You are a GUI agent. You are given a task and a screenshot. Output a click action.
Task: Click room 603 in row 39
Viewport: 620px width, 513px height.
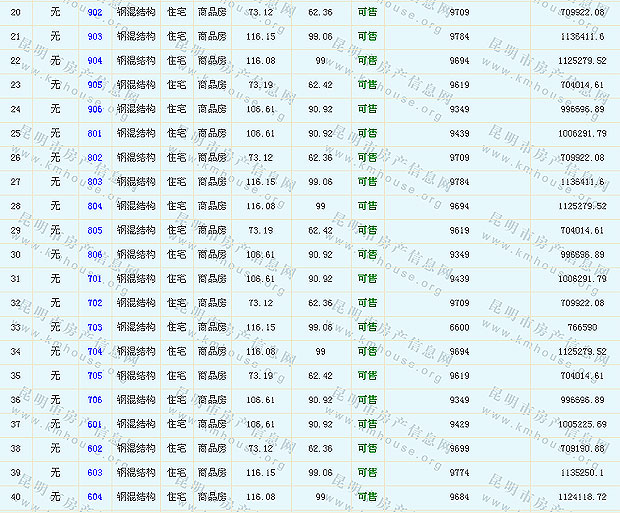pos(95,472)
